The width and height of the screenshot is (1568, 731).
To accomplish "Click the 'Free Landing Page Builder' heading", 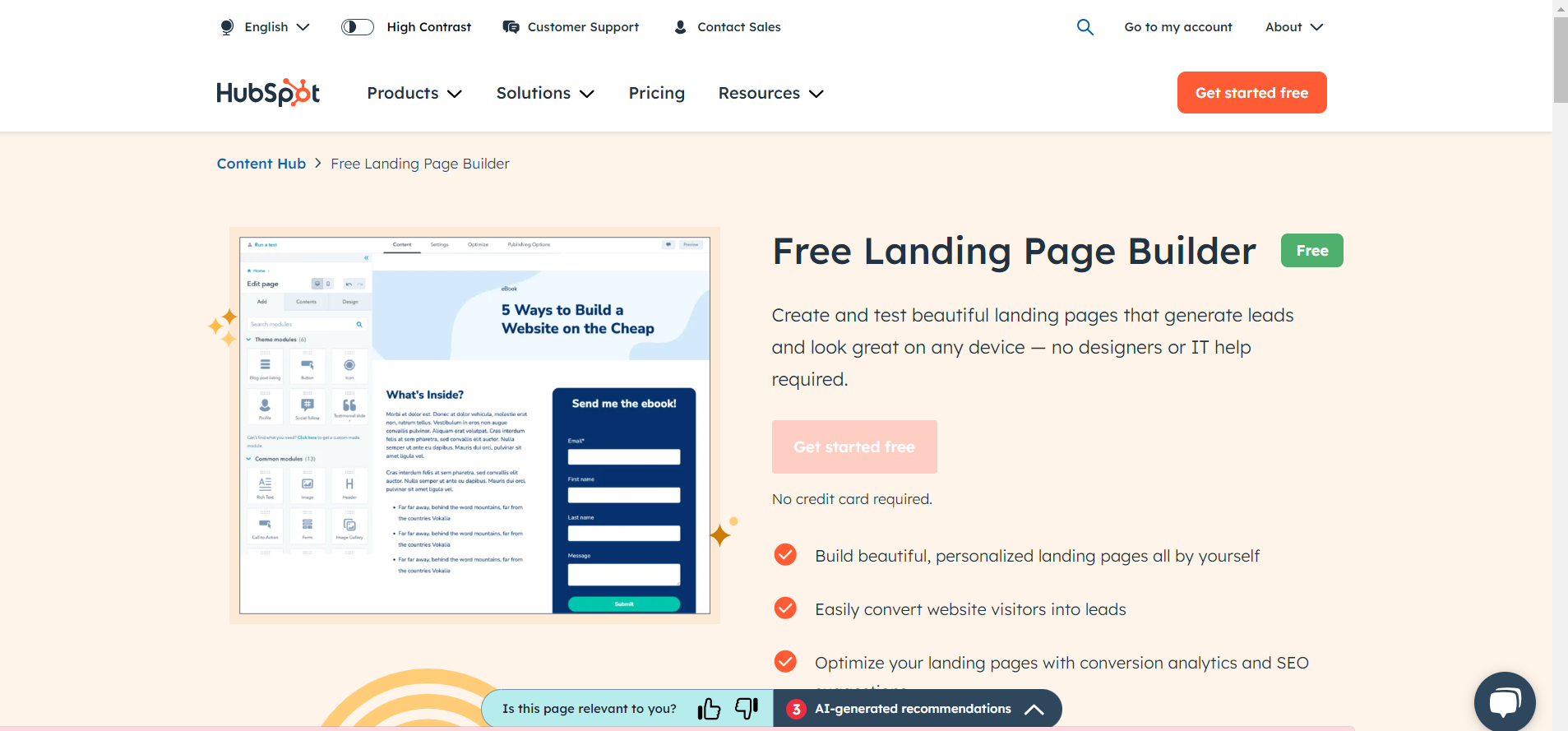I will 1014,251.
